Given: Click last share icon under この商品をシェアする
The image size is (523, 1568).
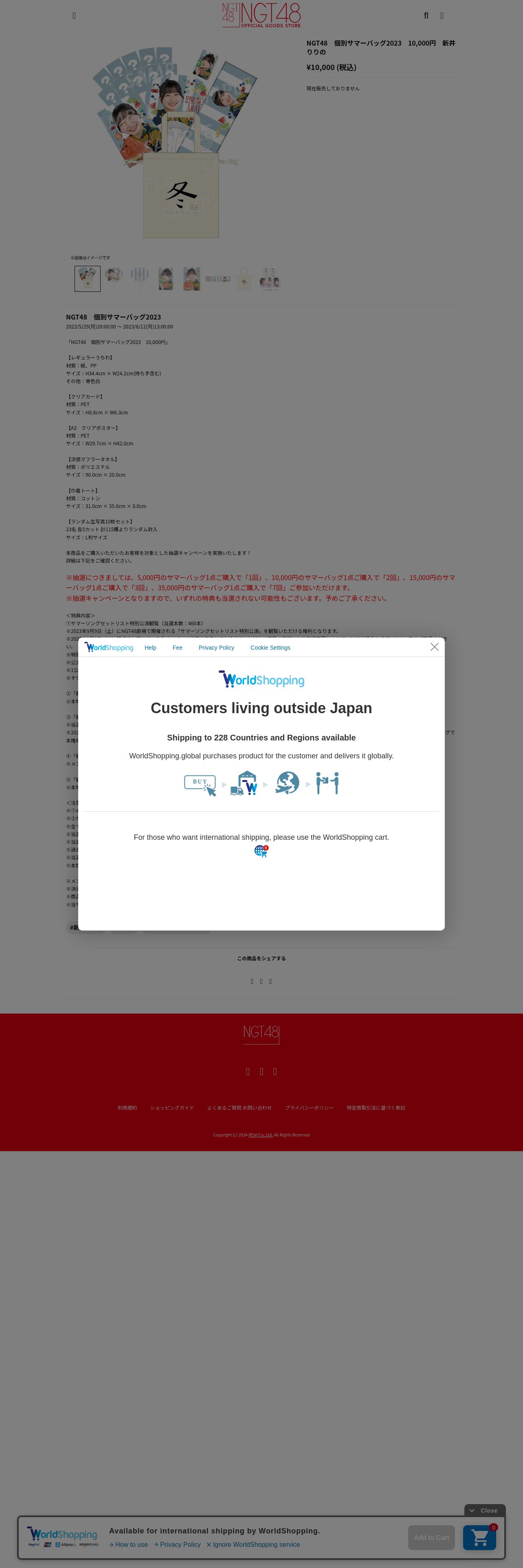Looking at the screenshot, I should pyautogui.click(x=270, y=981).
